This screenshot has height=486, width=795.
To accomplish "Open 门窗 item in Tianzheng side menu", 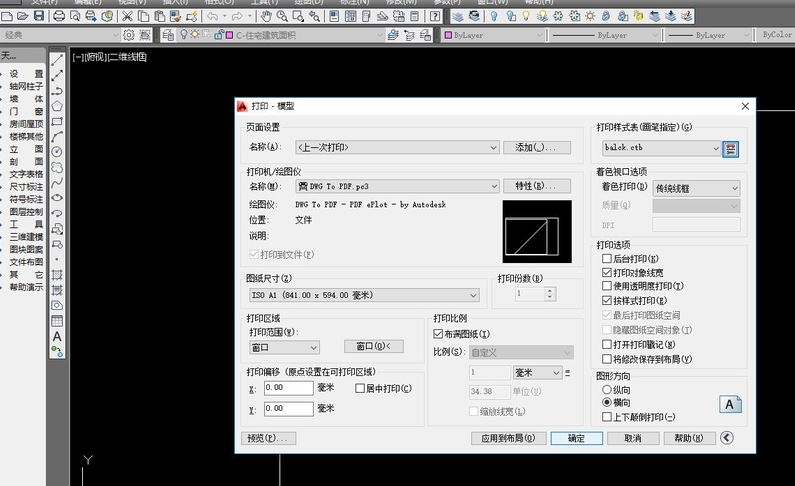I will click(x=26, y=111).
